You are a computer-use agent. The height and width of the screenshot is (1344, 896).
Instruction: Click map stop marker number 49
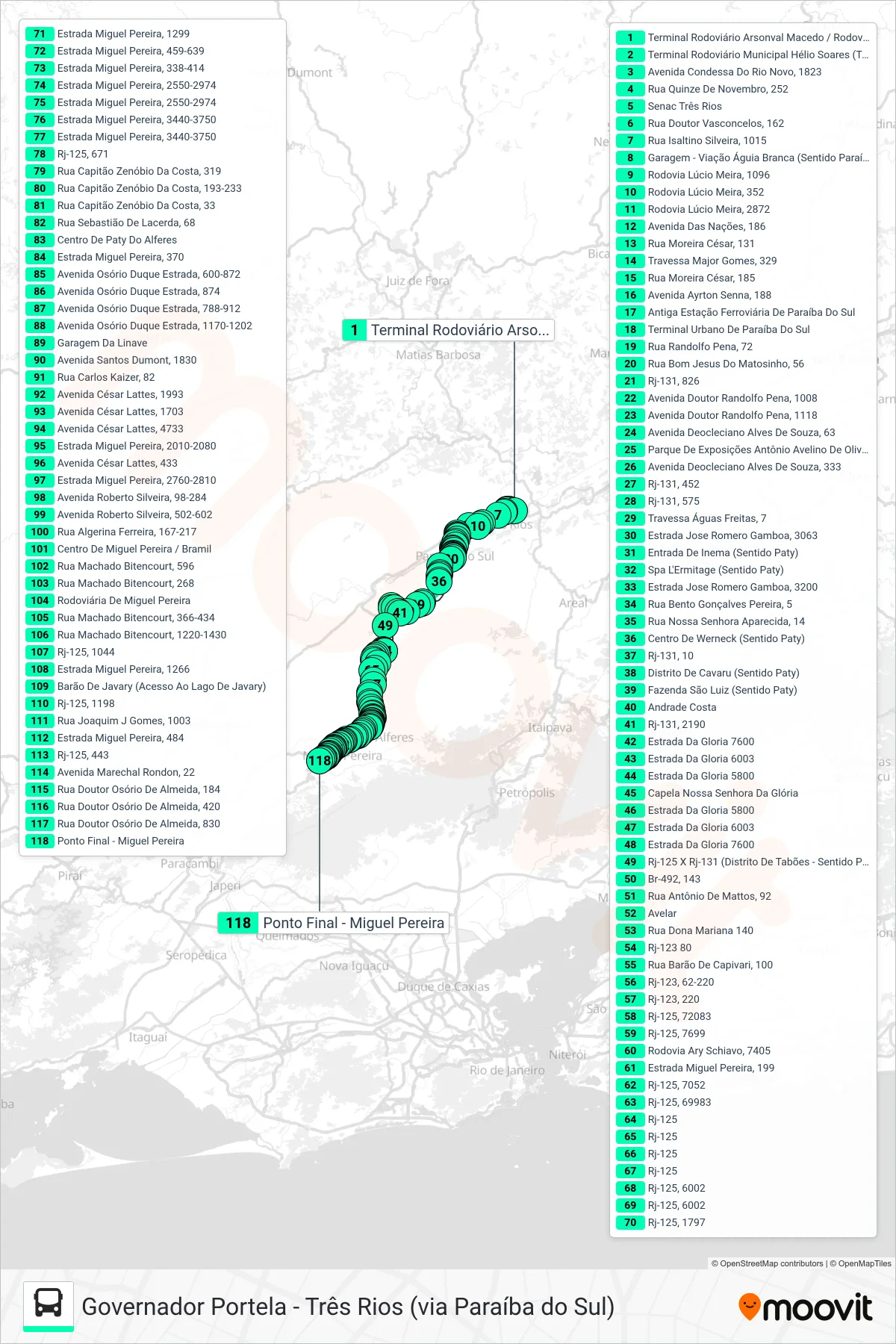click(x=385, y=626)
